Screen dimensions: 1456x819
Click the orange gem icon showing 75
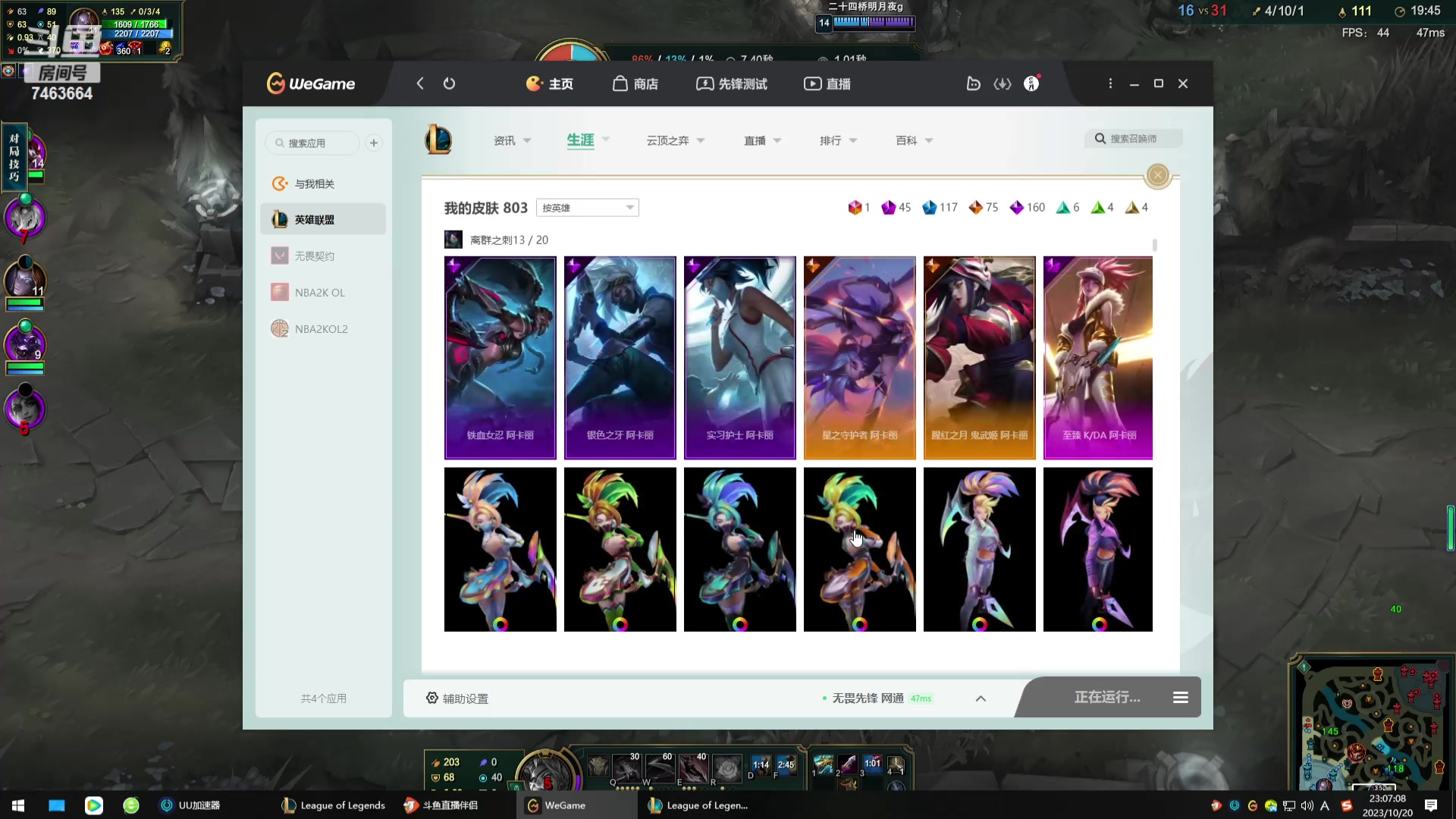tap(975, 208)
